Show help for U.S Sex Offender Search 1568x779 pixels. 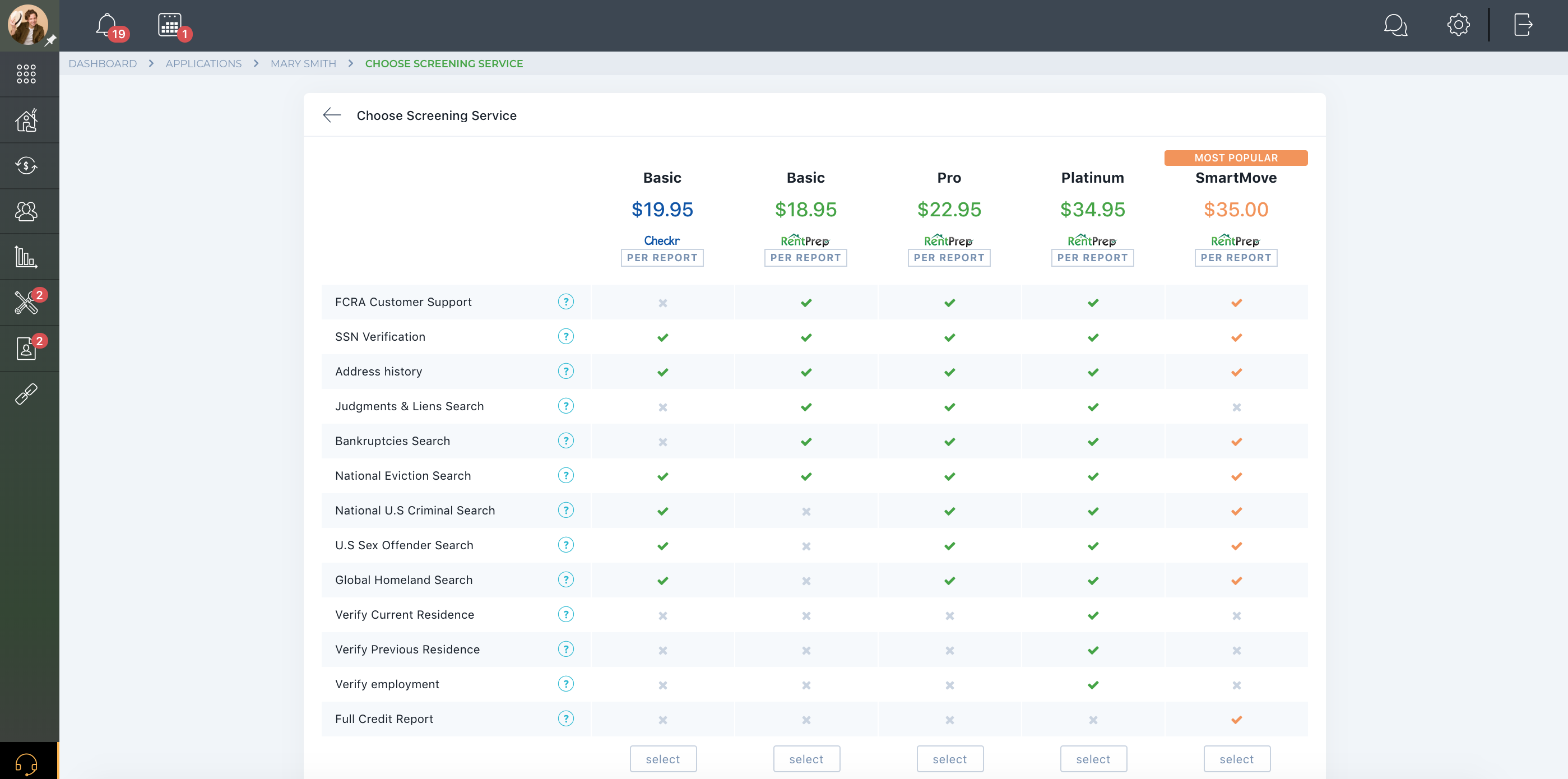565,545
